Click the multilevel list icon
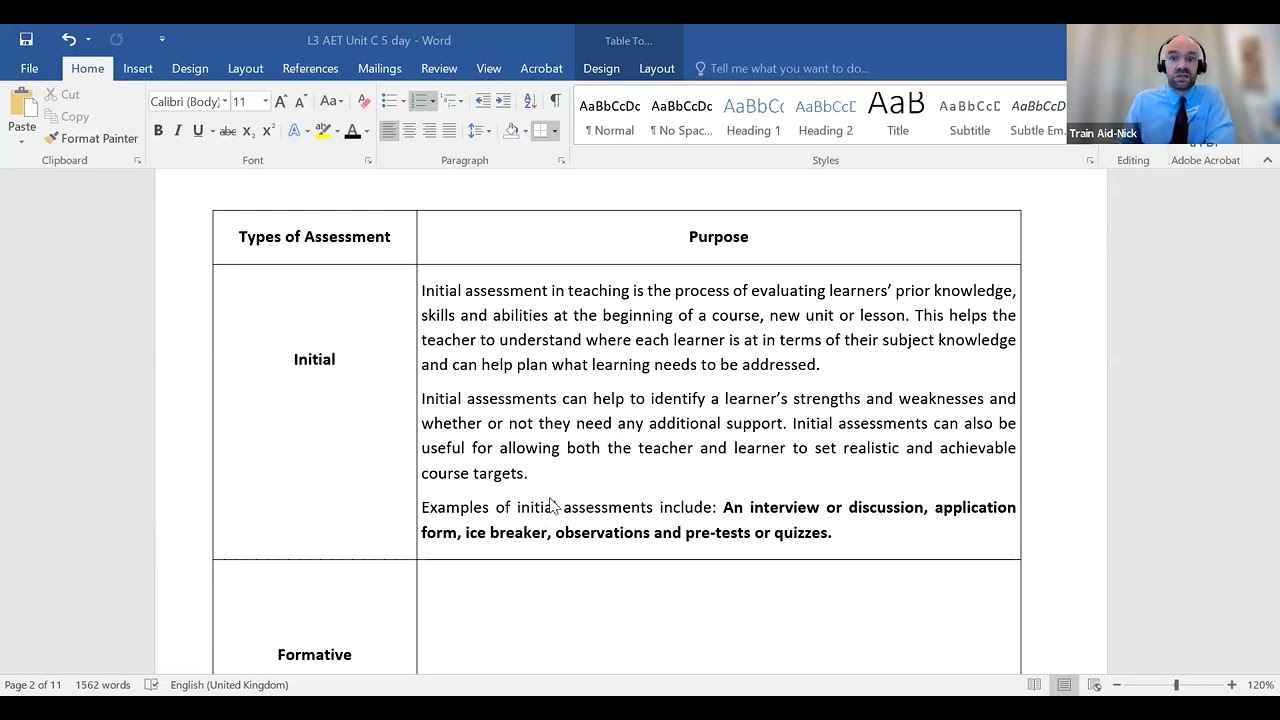Image resolution: width=1280 pixels, height=720 pixels. click(x=449, y=101)
